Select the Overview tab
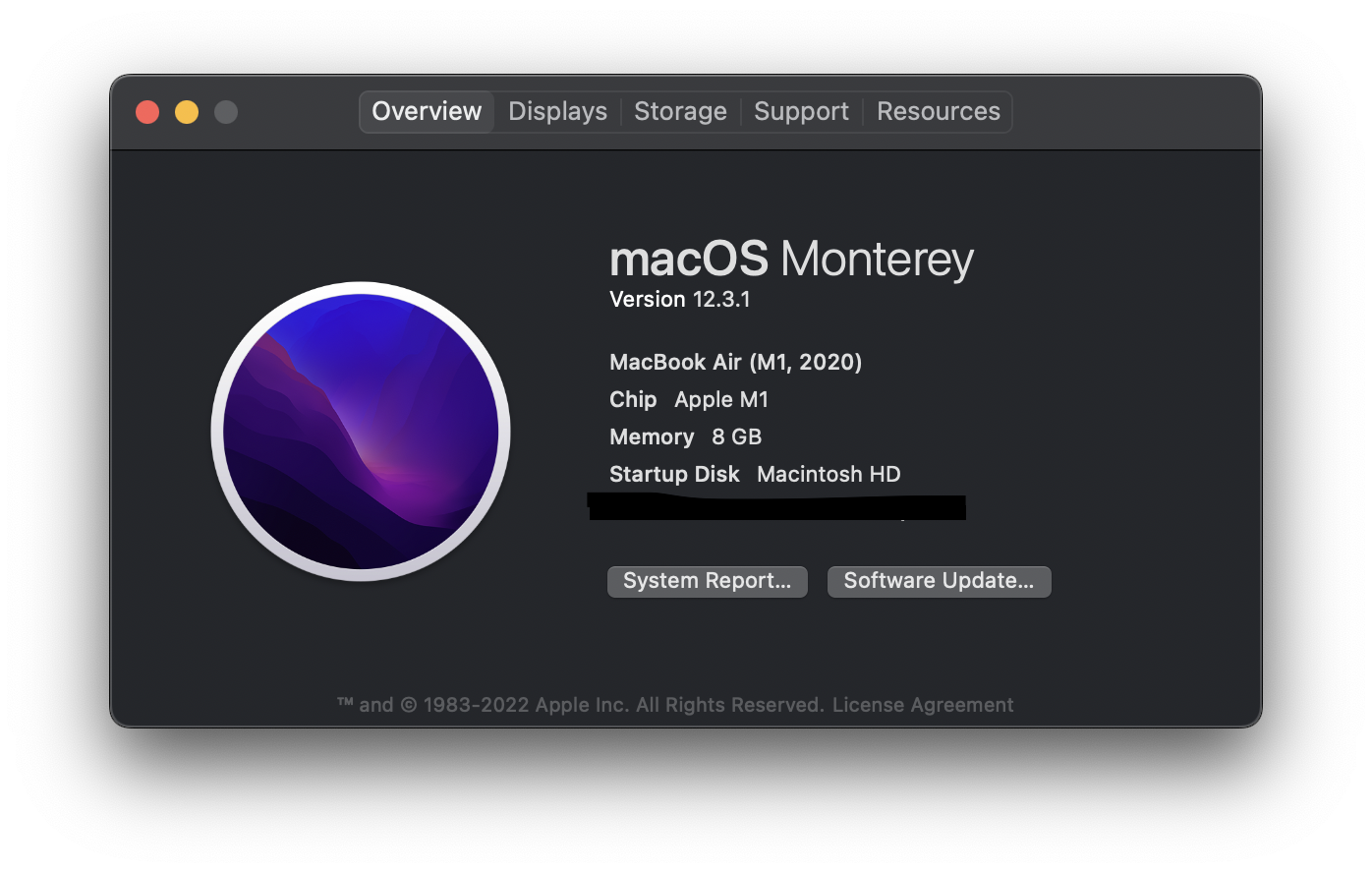This screenshot has height=873, width=1372. [427, 112]
